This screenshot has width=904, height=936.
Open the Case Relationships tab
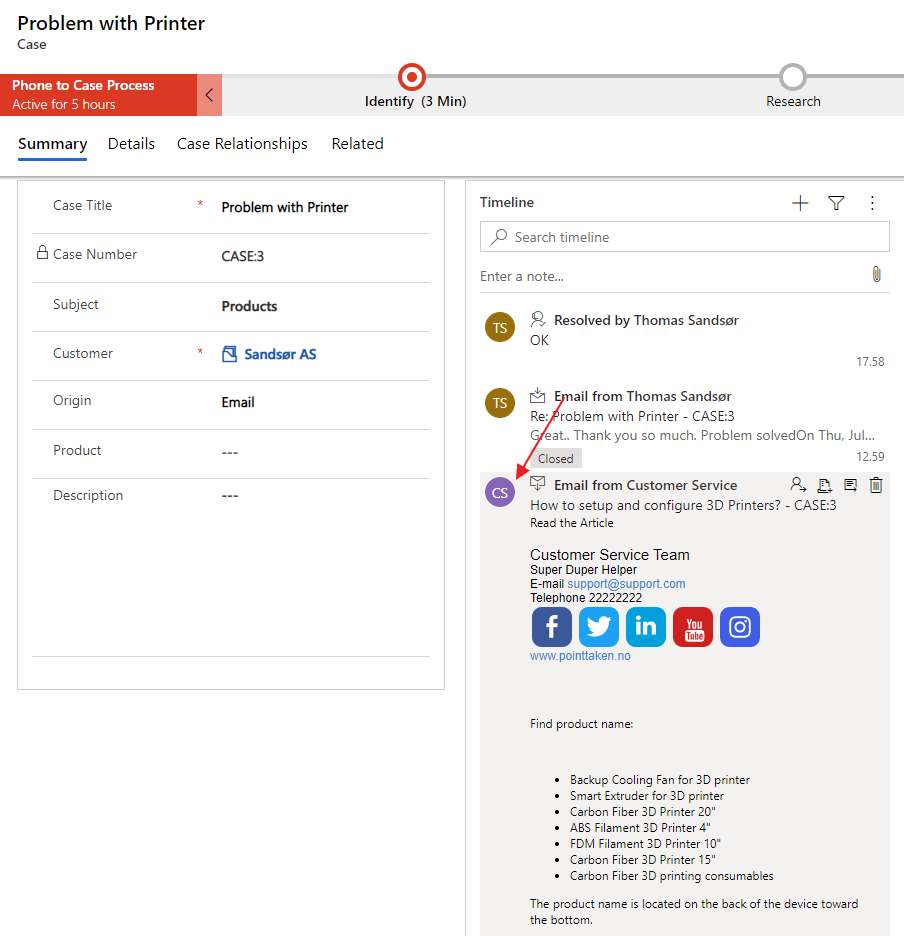click(x=242, y=144)
